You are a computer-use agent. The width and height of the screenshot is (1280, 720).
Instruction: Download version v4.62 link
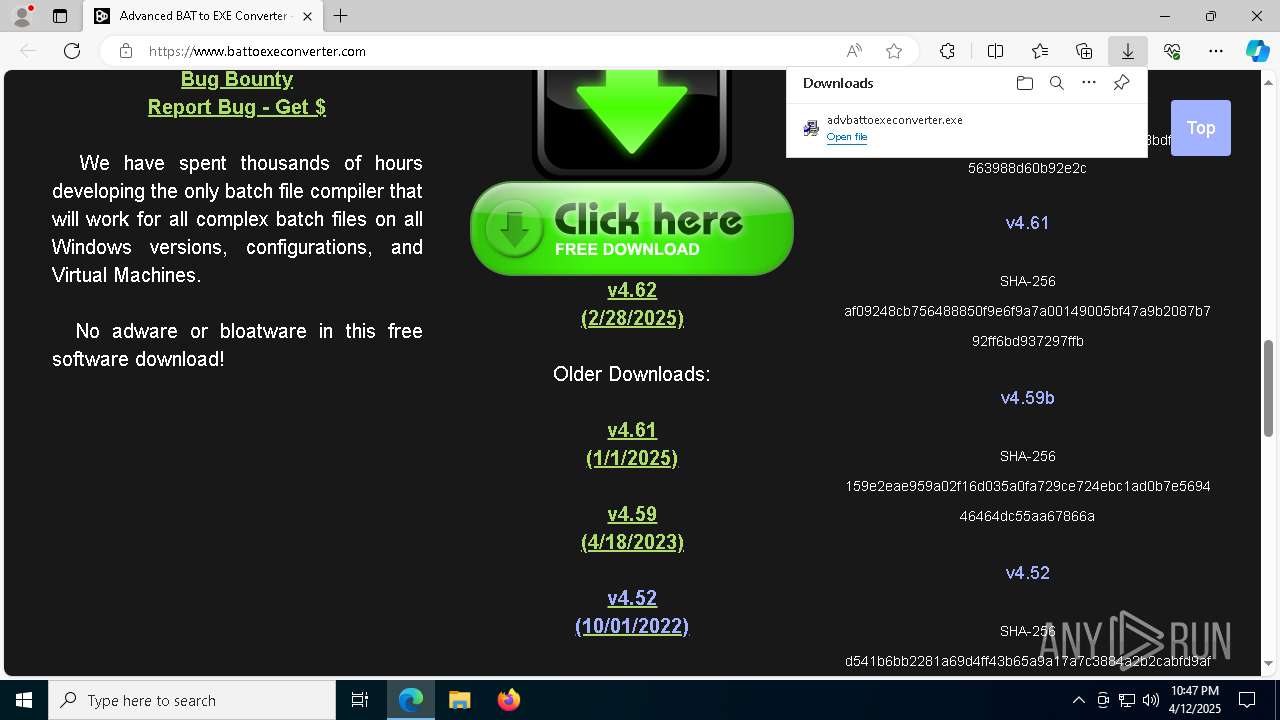(x=632, y=304)
